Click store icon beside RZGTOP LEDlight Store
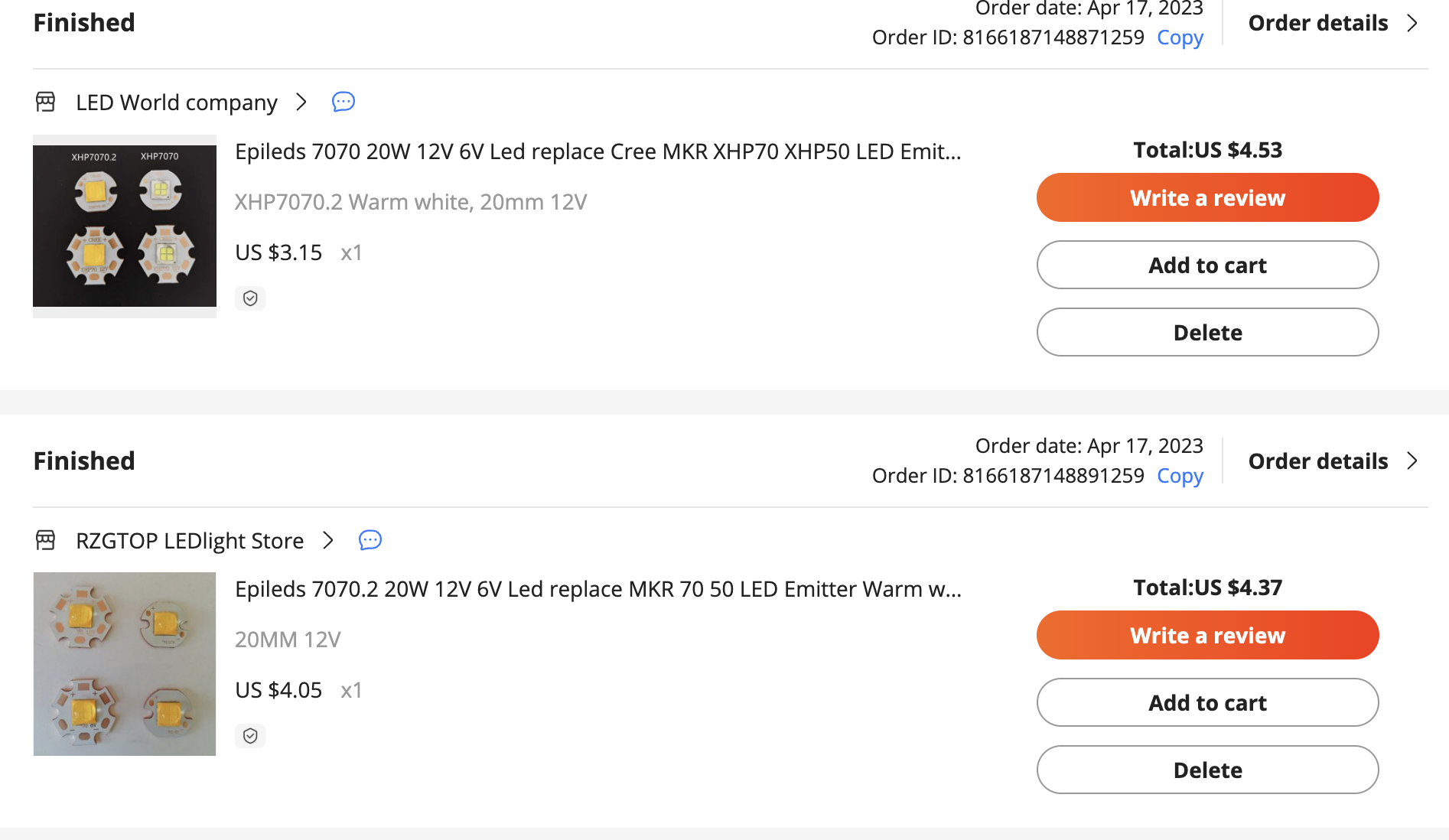 point(46,540)
